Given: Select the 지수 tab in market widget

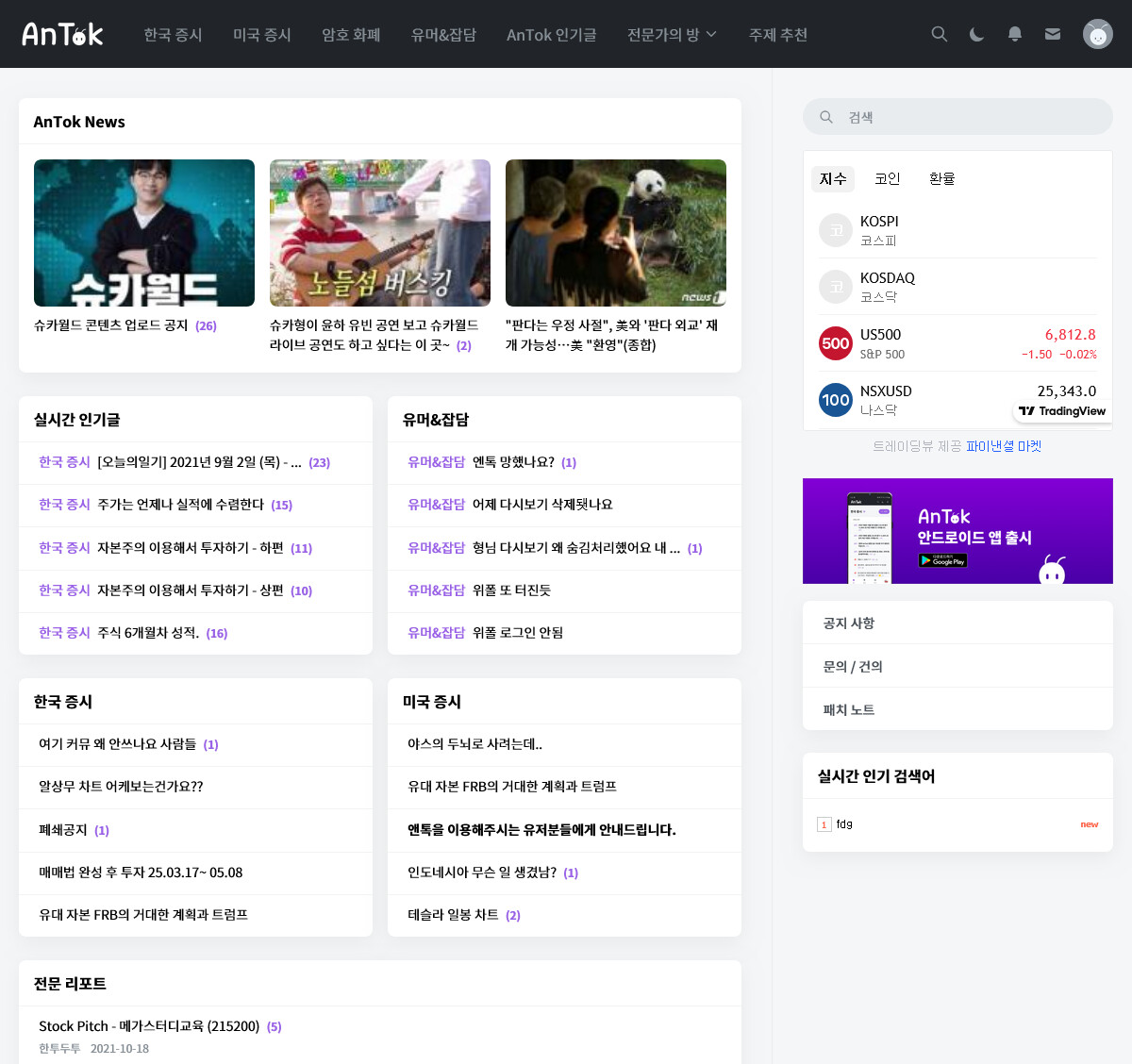Looking at the screenshot, I should click(833, 178).
